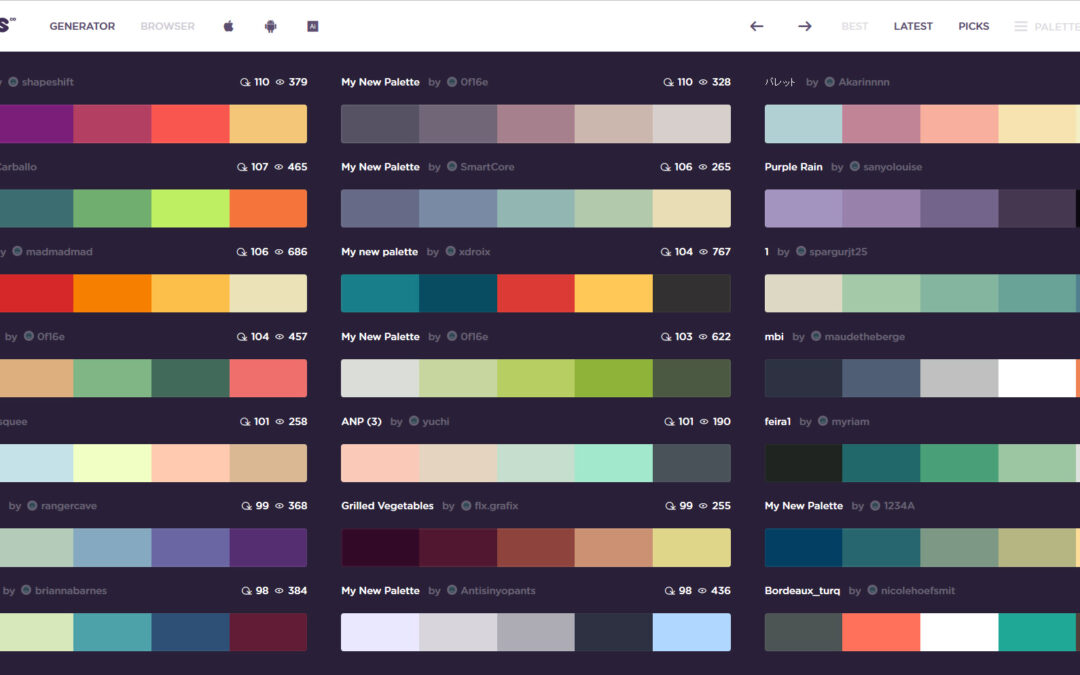
Task: Open the Purple Rain palette title
Action: pyautogui.click(x=793, y=167)
